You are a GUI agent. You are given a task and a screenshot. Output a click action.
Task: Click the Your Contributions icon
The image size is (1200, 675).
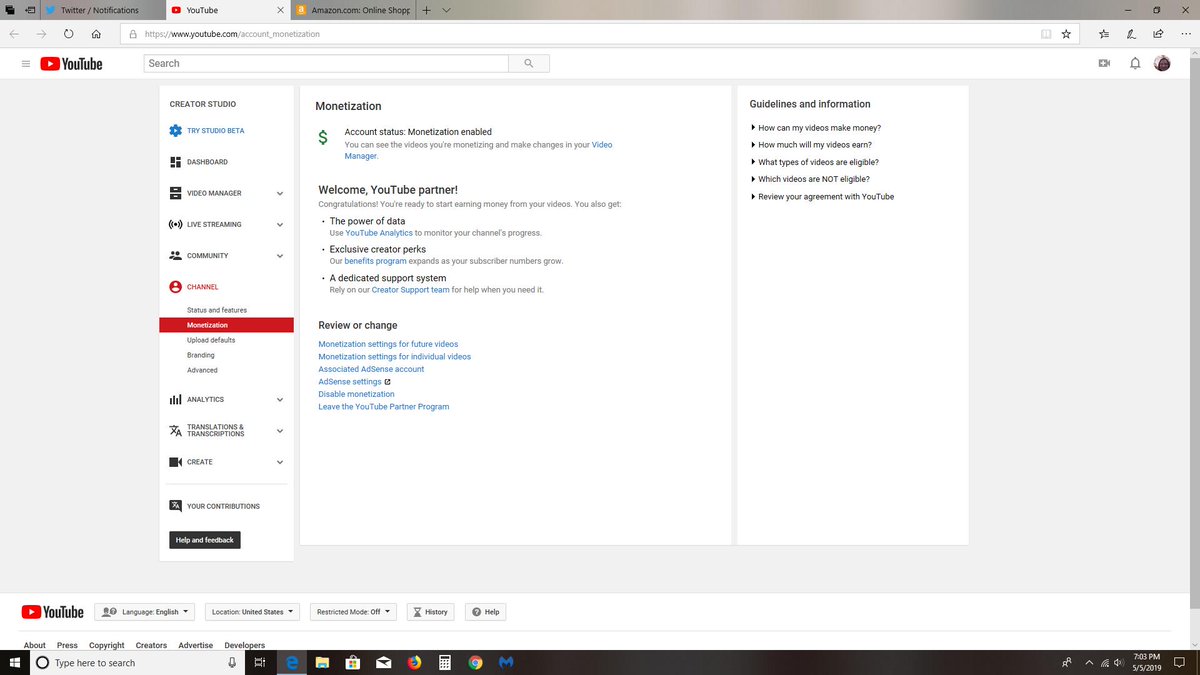pyautogui.click(x=175, y=506)
